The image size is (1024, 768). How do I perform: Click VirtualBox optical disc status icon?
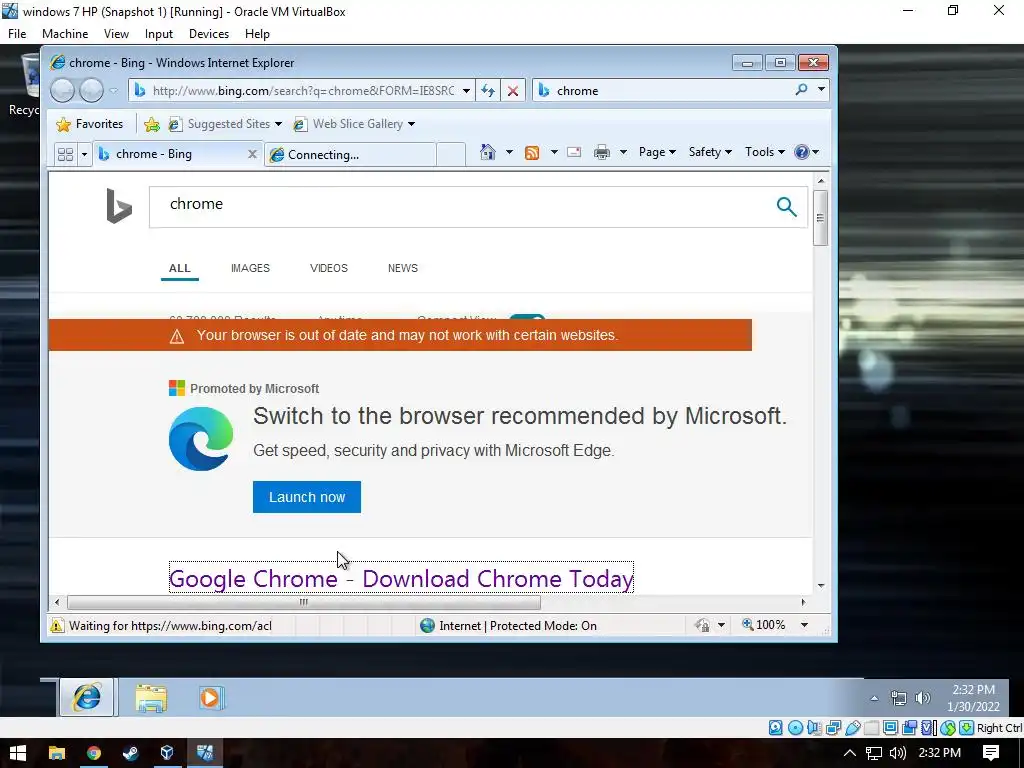pos(795,728)
